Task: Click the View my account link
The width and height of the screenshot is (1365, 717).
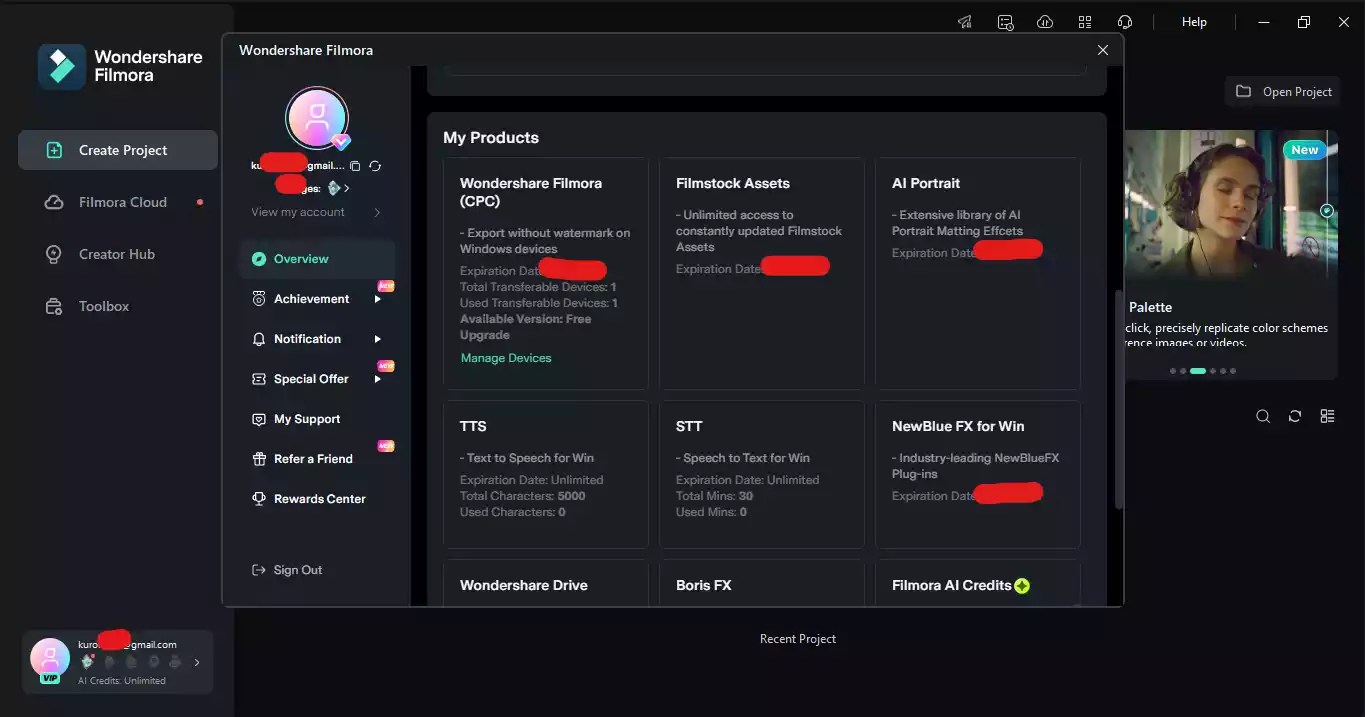Action: [298, 212]
